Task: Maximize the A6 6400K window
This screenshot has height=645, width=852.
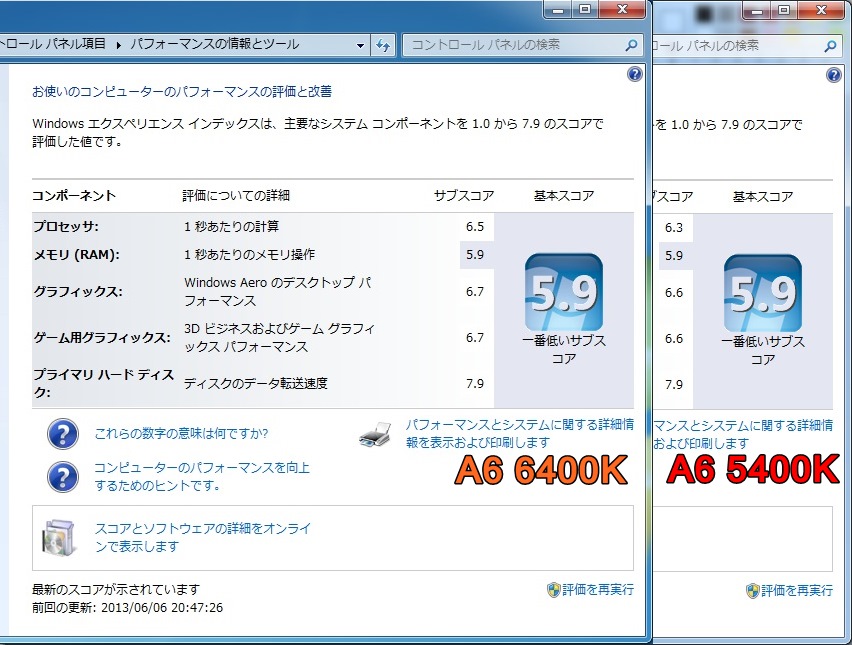Action: pos(585,9)
